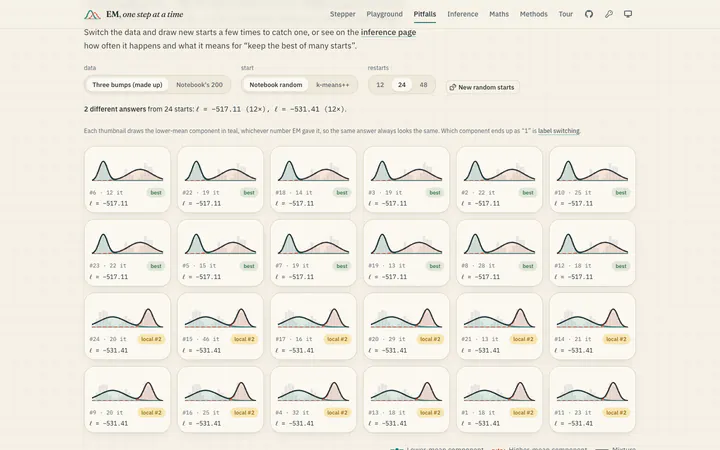Click the ℓ = −517.11 value under run #22
The image size is (720, 450).
202,203
